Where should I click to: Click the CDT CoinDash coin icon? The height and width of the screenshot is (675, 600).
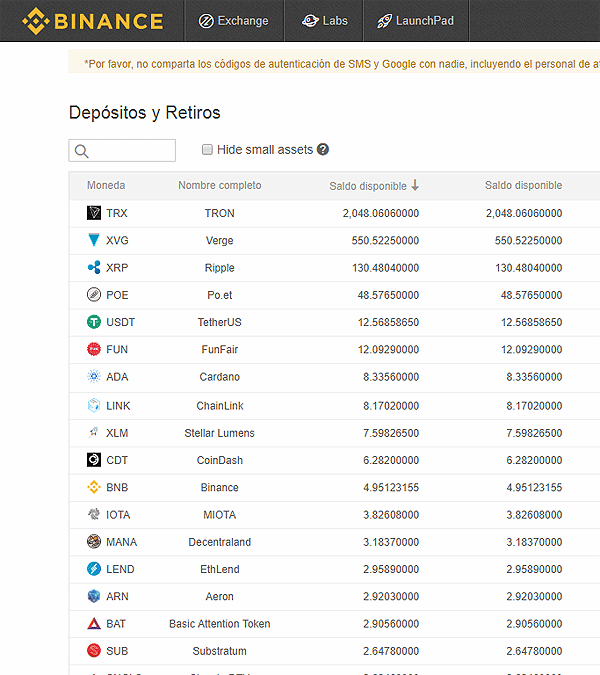[94, 460]
